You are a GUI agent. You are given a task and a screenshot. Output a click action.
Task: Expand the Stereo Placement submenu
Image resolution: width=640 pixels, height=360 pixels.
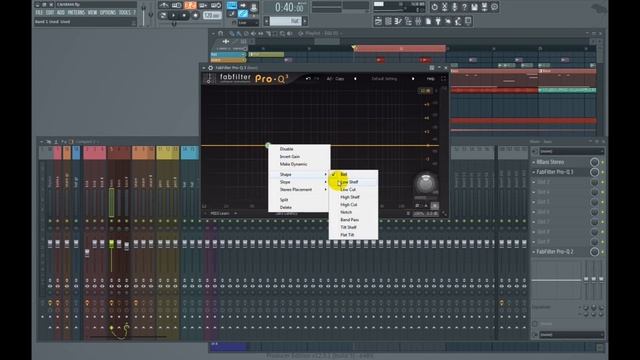(299, 190)
